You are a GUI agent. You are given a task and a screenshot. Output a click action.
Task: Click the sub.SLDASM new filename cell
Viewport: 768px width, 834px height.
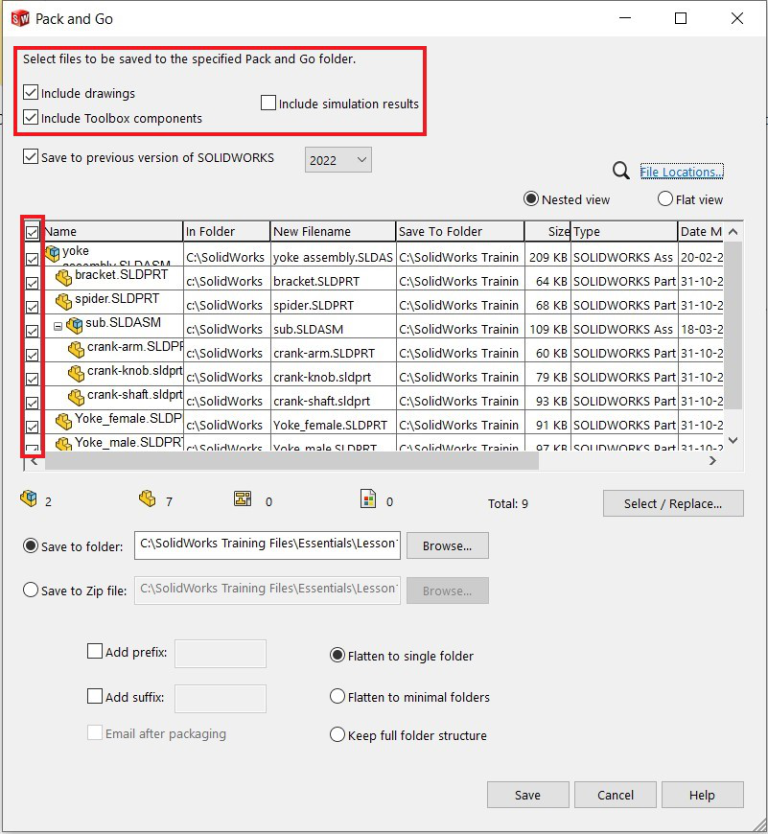(x=333, y=329)
